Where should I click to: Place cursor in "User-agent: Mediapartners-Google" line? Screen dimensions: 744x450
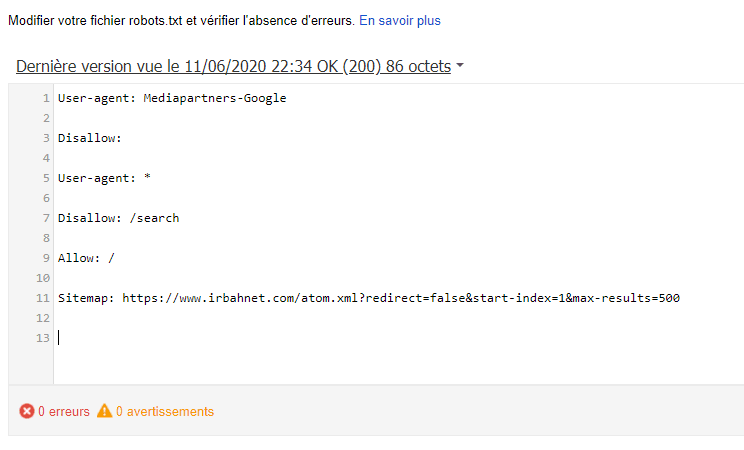pyautogui.click(x=172, y=98)
